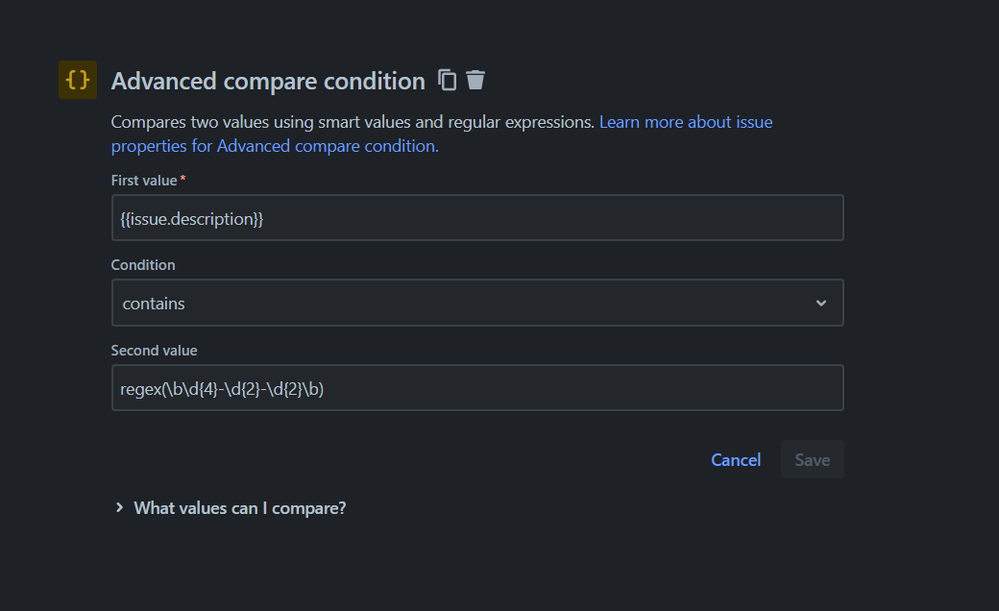Expand the chevron beside What values can I compare
The width and height of the screenshot is (999, 611).
point(119,508)
